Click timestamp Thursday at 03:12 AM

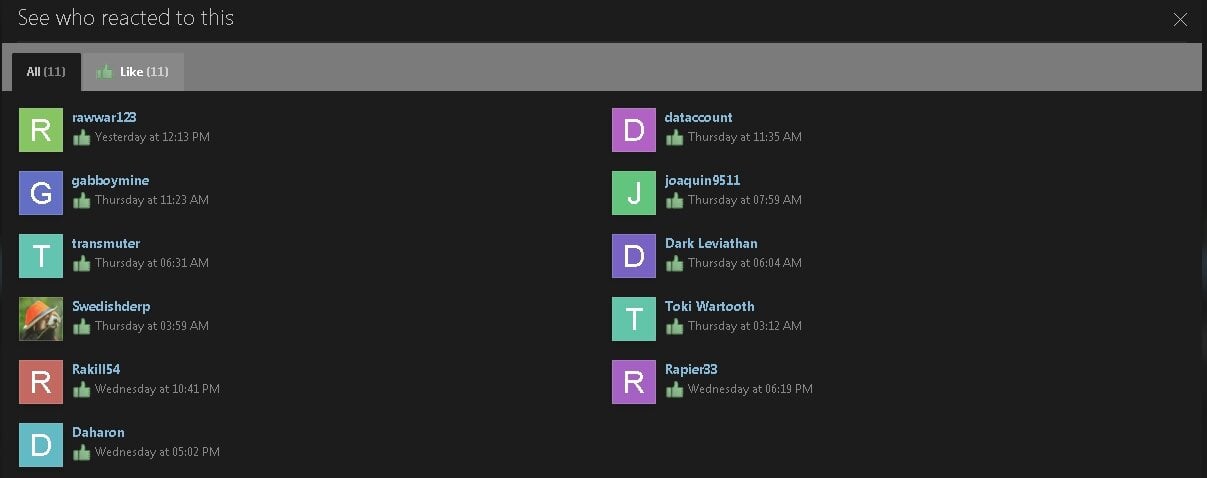tap(745, 326)
